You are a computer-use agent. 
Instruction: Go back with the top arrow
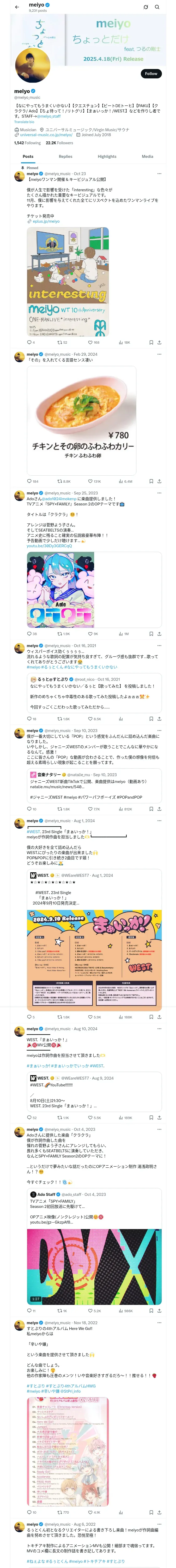(17, 7)
